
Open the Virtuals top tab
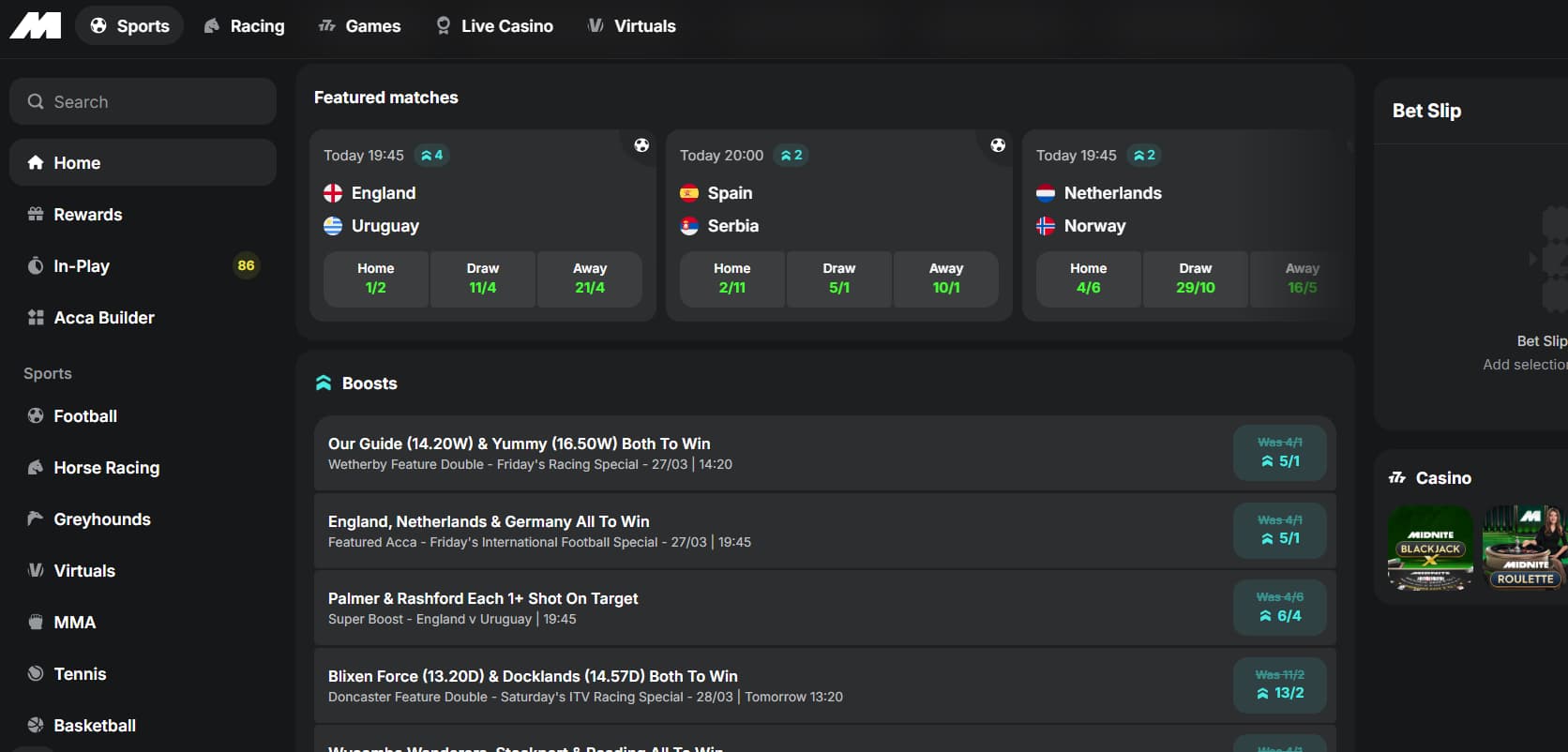coord(631,26)
